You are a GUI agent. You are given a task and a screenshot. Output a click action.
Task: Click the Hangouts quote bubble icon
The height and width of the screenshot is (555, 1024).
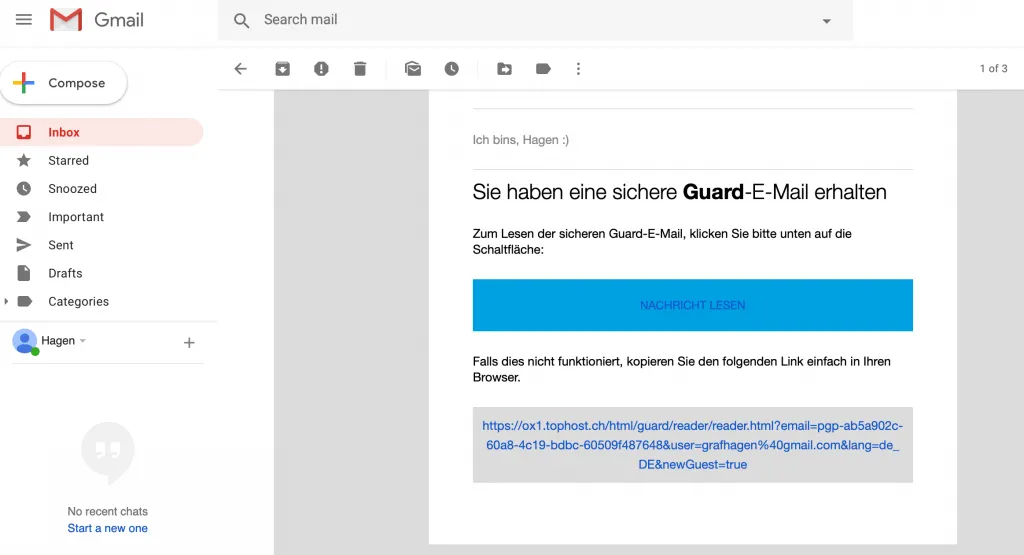point(108,452)
